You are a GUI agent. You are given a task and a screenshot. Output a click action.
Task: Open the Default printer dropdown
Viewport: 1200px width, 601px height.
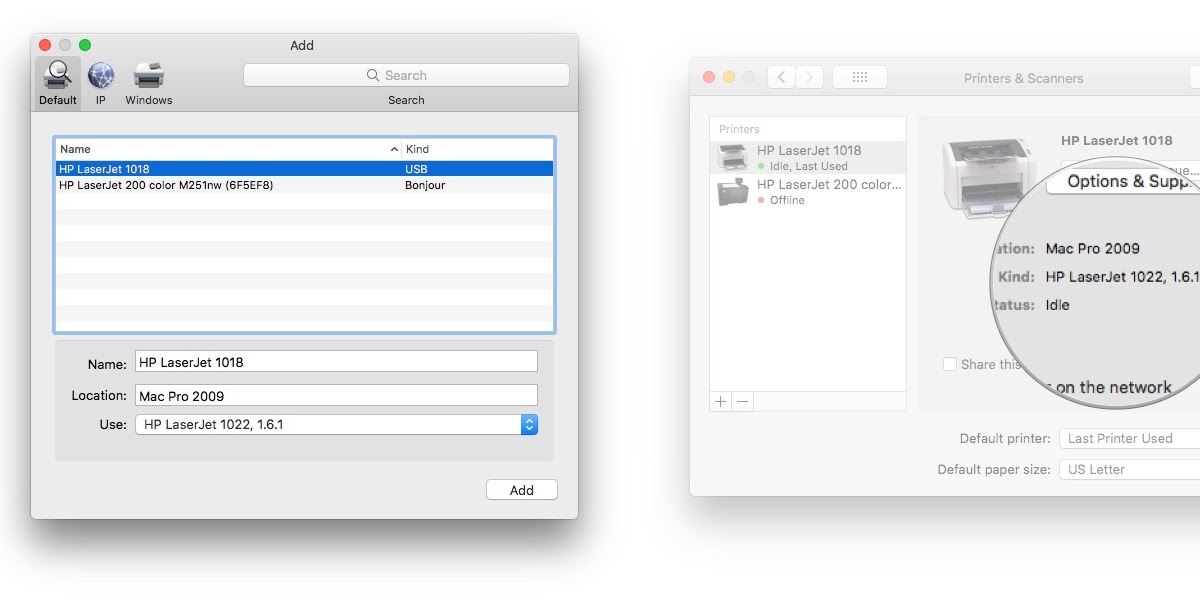pyautogui.click(x=1129, y=438)
